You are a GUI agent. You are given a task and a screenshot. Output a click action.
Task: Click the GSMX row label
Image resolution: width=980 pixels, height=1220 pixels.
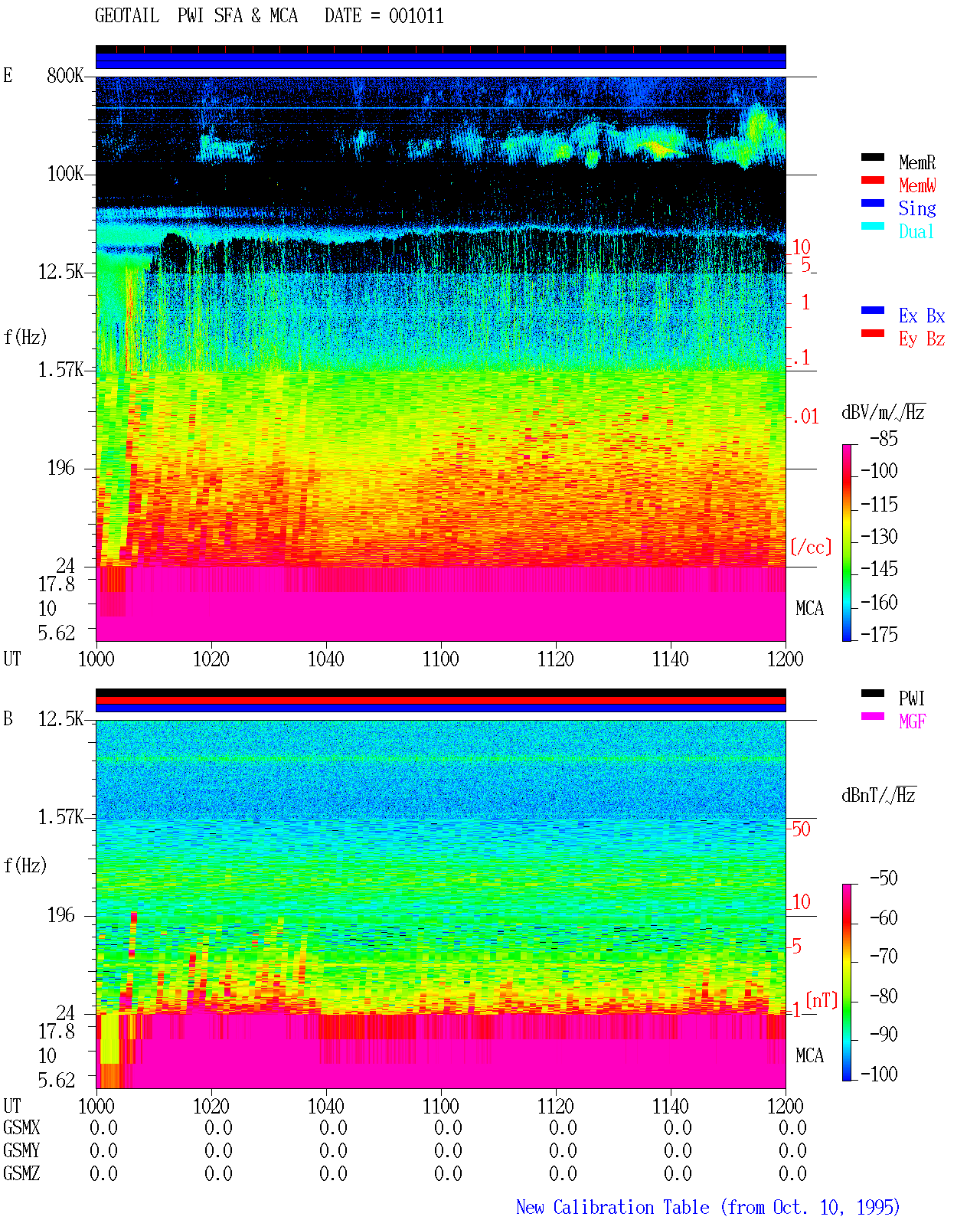21,1127
